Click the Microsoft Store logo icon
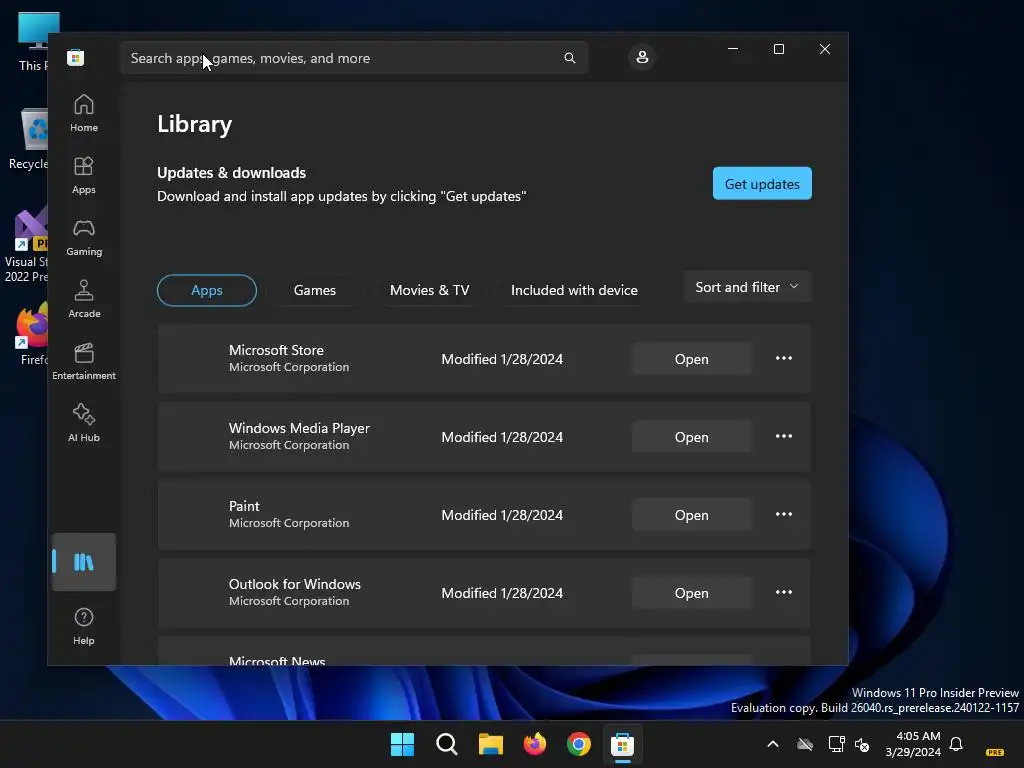The width and height of the screenshot is (1024, 768). tap(76, 57)
